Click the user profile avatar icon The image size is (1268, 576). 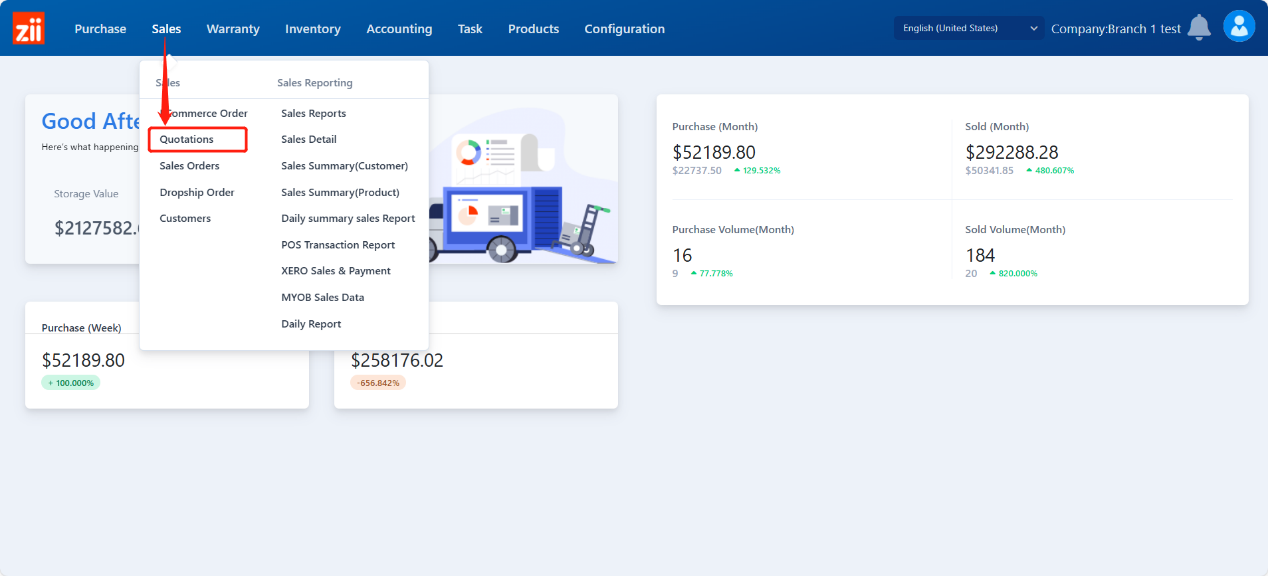1238,27
